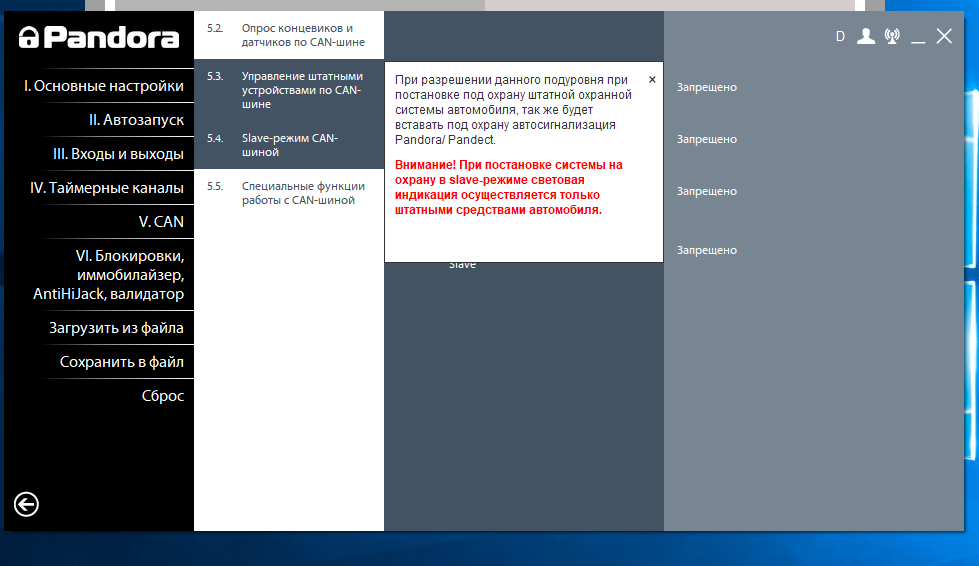Go to III. Входы и выходы
Viewport: 979px width, 566px height.
[x=119, y=154]
